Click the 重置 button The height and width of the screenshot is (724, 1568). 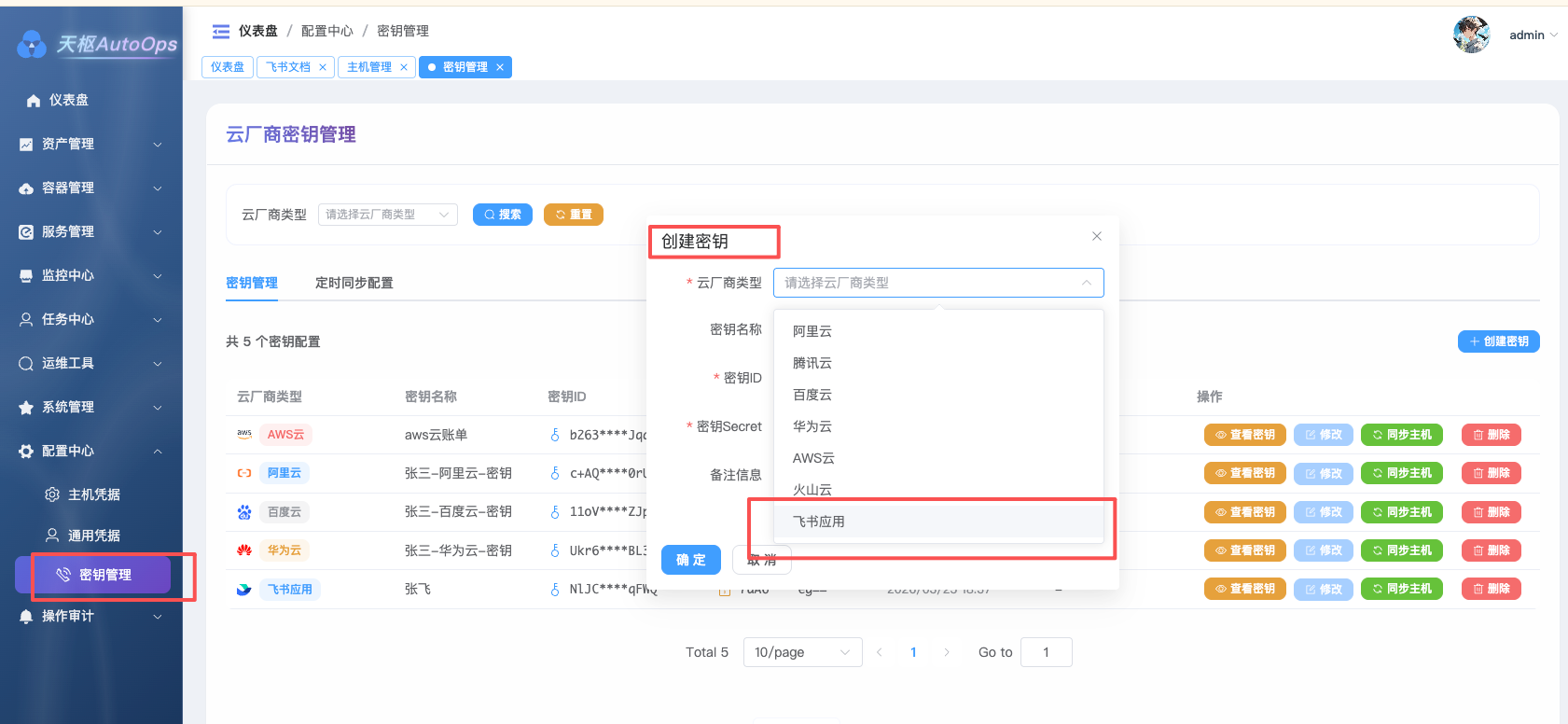[x=574, y=215]
